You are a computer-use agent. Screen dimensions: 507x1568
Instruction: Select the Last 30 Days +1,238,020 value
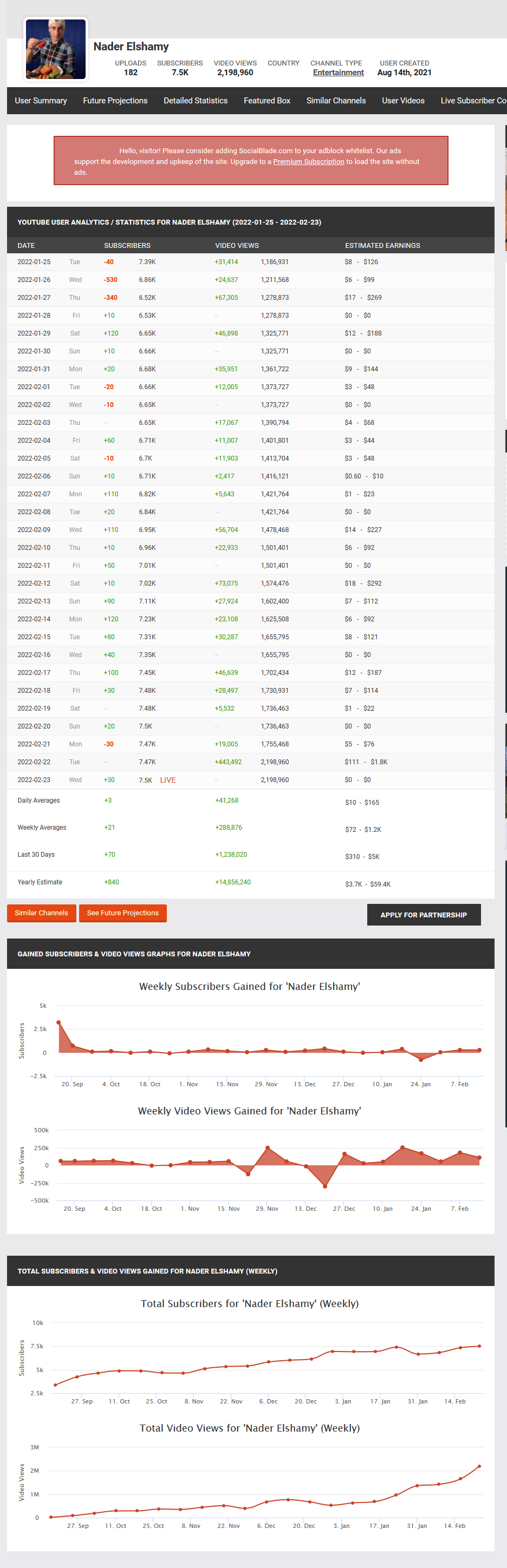(x=231, y=854)
